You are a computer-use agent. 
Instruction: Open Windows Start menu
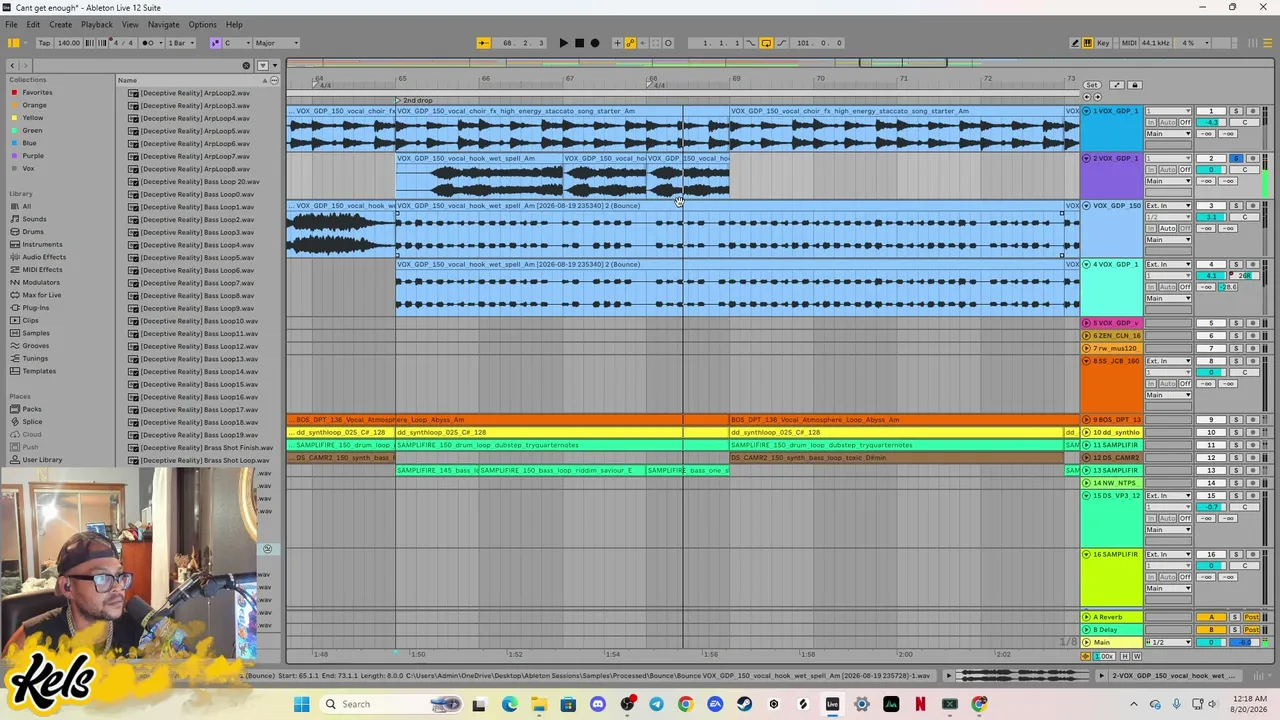[x=301, y=704]
